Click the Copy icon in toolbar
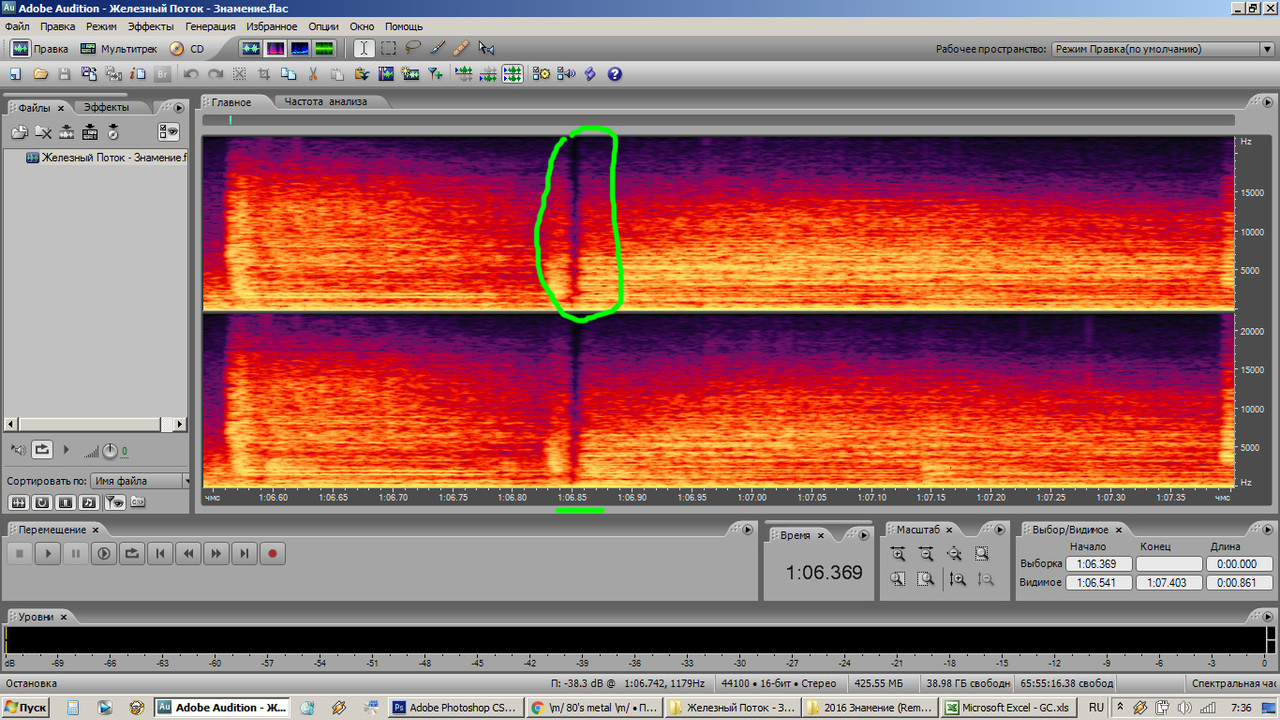This screenshot has height=720, width=1280. point(288,74)
